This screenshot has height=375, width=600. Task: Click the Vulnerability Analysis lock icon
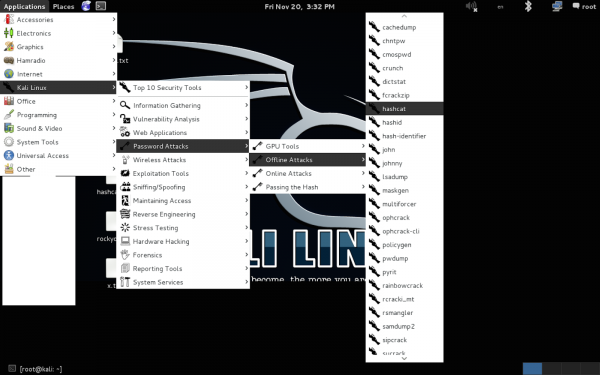125,119
